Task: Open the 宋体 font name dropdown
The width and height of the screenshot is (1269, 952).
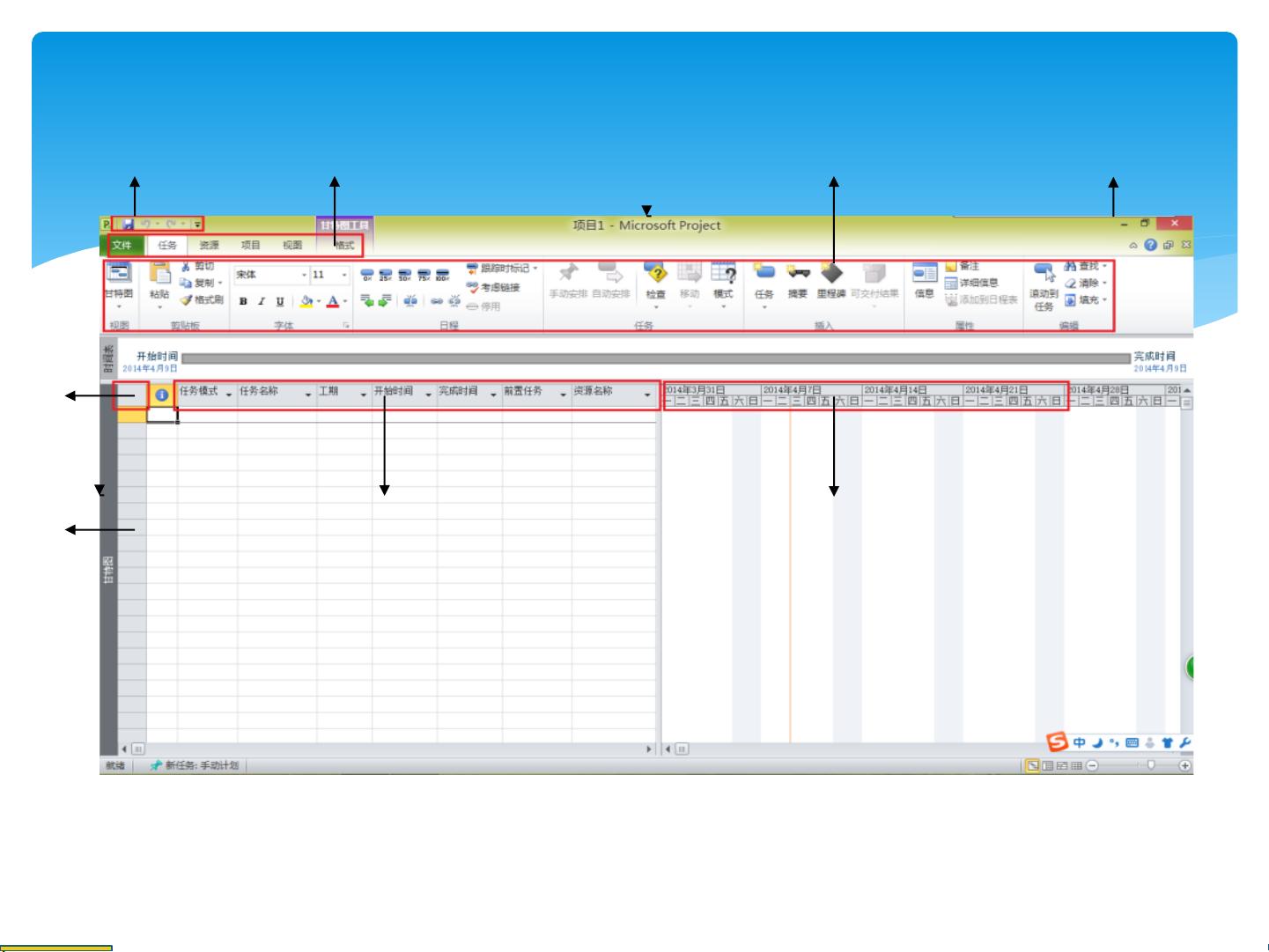Action: tap(304, 275)
